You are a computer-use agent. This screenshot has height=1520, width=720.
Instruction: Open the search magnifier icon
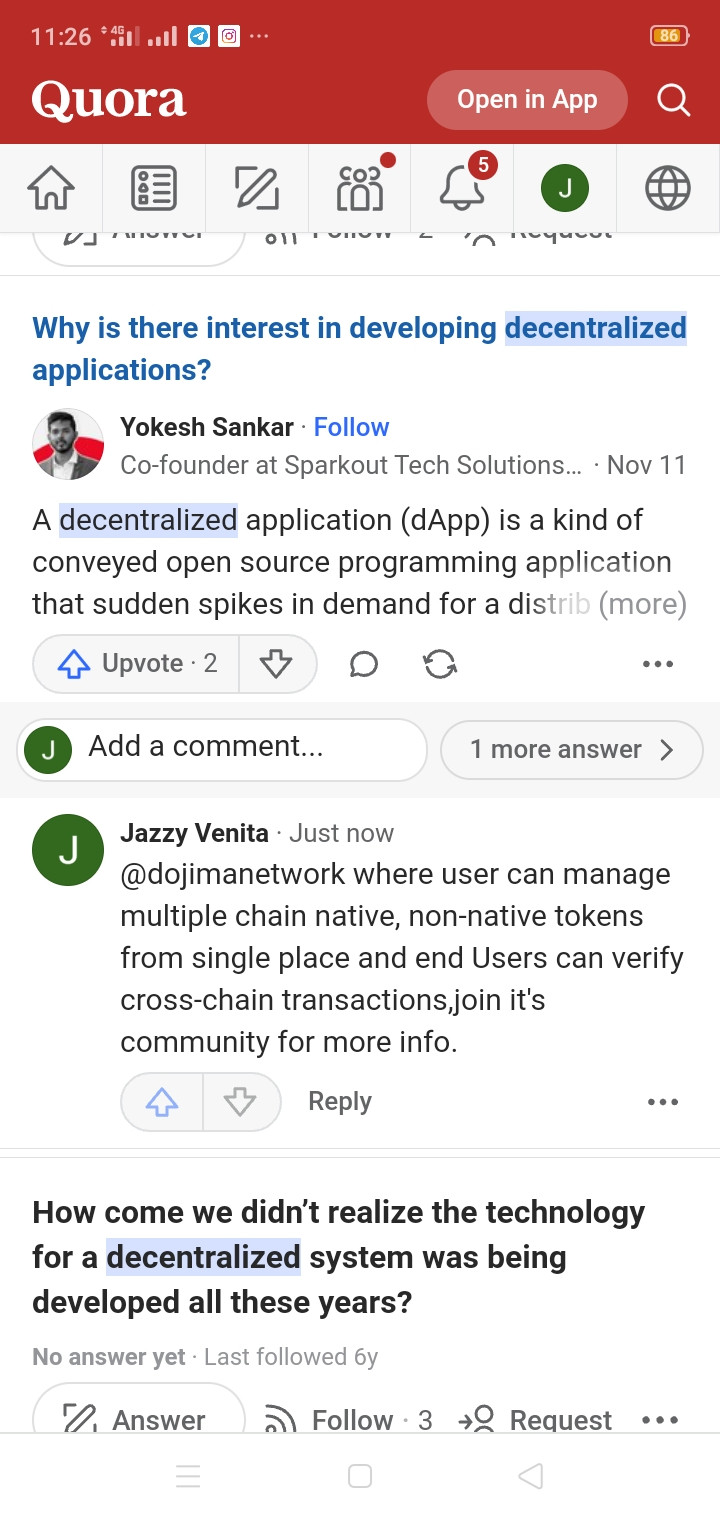673,100
